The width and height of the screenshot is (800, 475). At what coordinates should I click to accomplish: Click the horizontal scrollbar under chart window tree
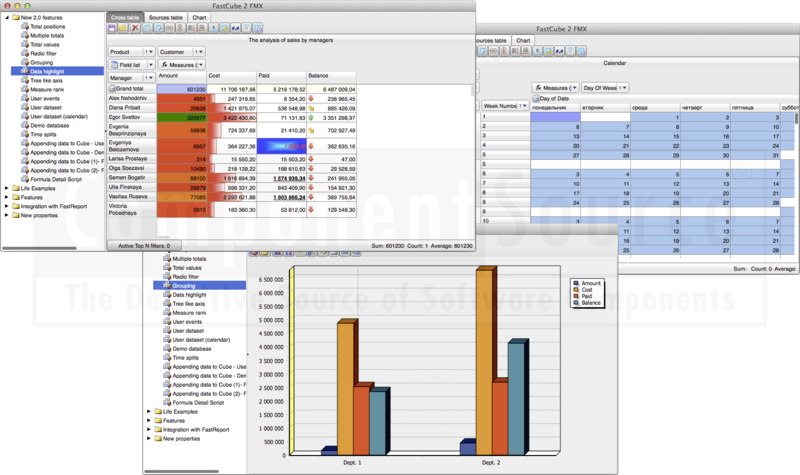182,471
